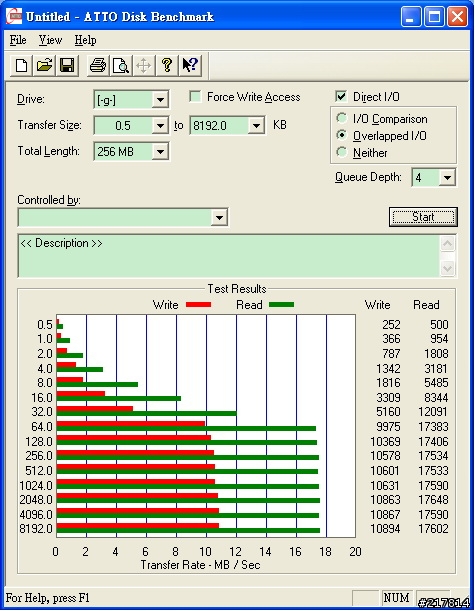Click the Transfer Rate - MB / Sec axis label
The image size is (475, 611).
pos(200,565)
